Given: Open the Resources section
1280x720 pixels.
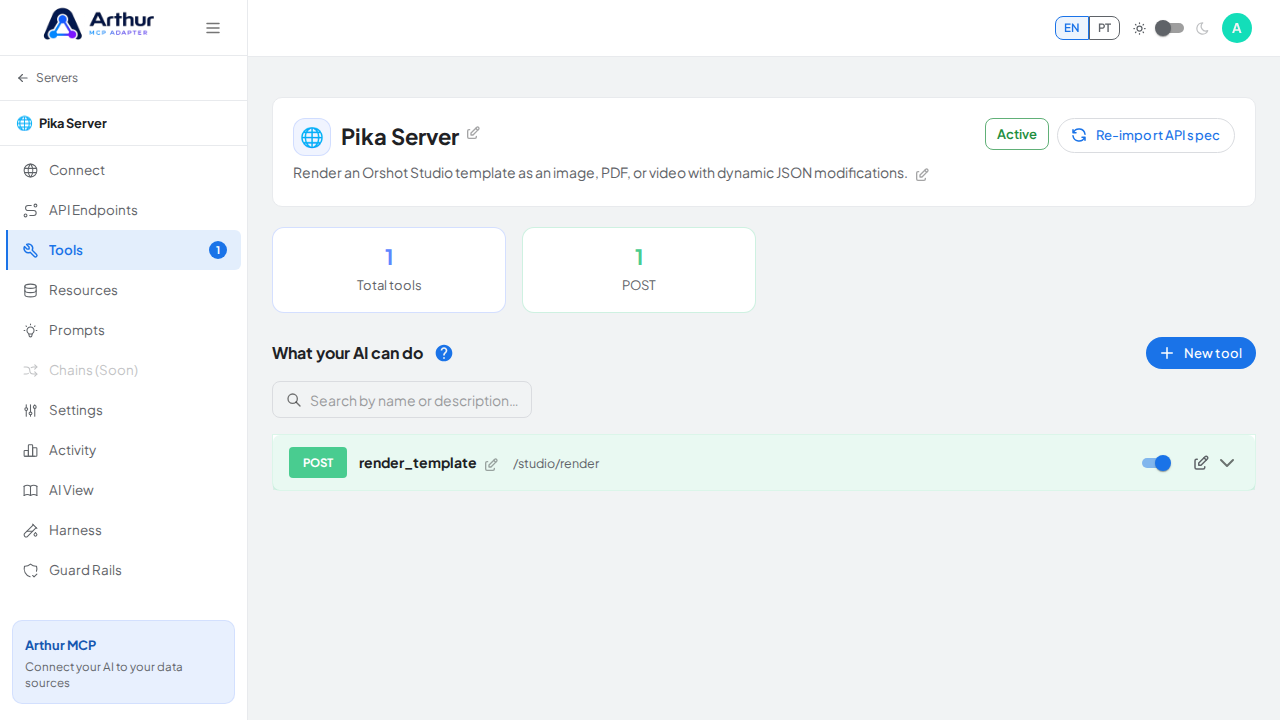Looking at the screenshot, I should point(123,290).
